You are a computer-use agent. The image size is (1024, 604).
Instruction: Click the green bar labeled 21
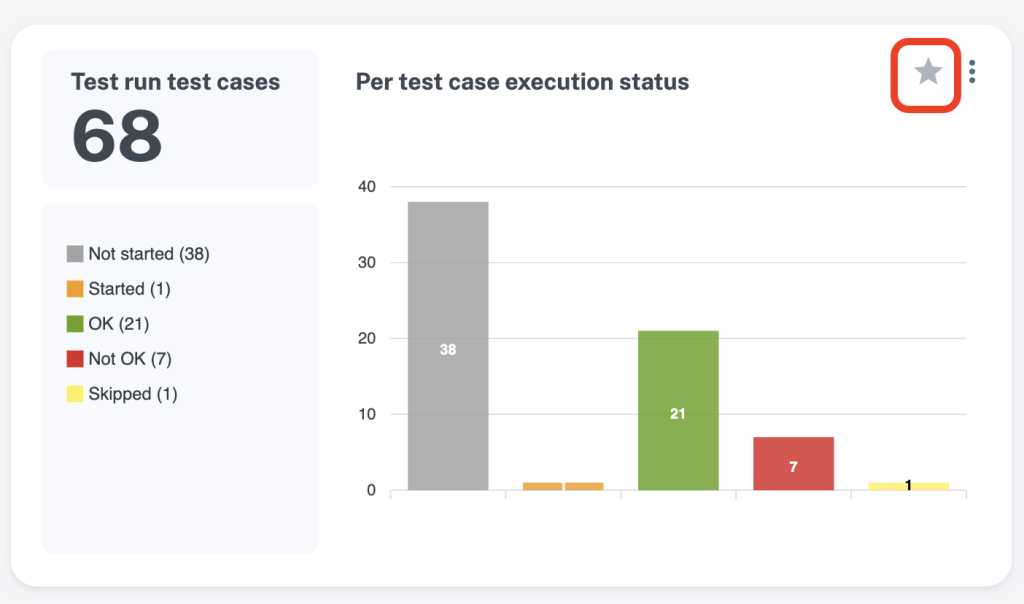678,410
